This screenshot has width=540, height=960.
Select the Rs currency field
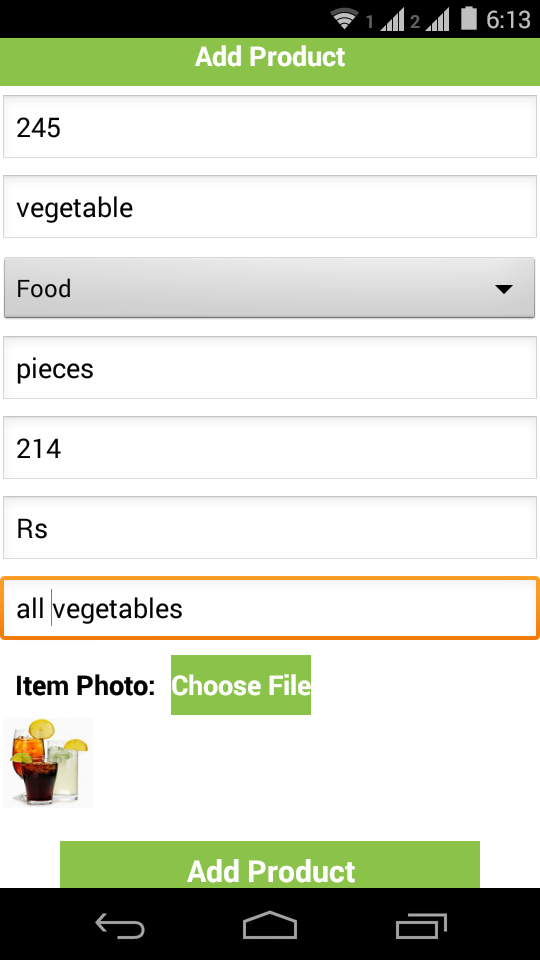pos(270,528)
